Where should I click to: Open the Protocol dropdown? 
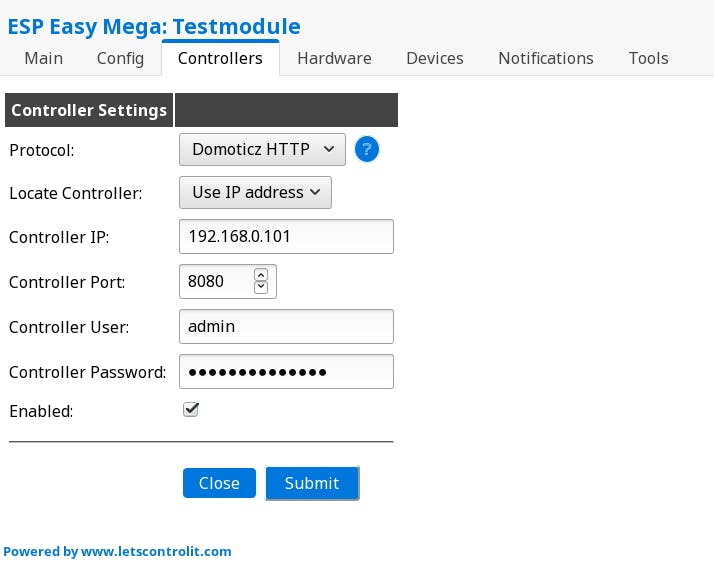[262, 150]
